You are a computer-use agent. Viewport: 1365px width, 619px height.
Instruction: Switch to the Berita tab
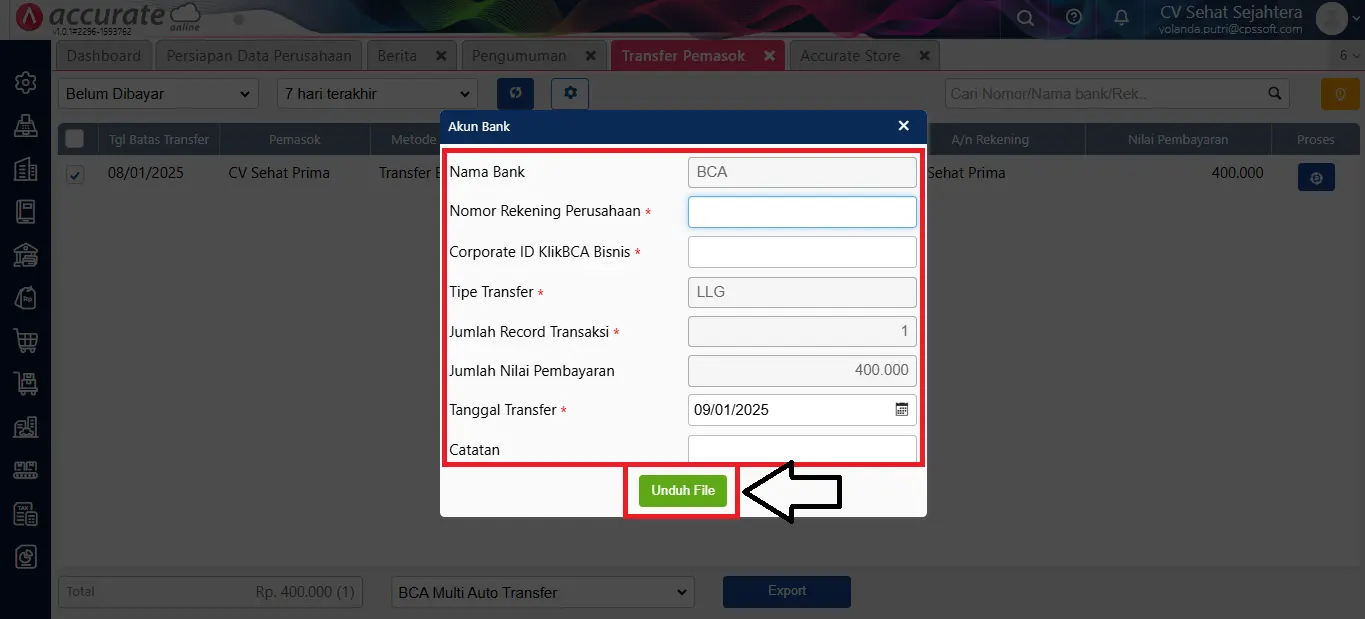[397, 56]
